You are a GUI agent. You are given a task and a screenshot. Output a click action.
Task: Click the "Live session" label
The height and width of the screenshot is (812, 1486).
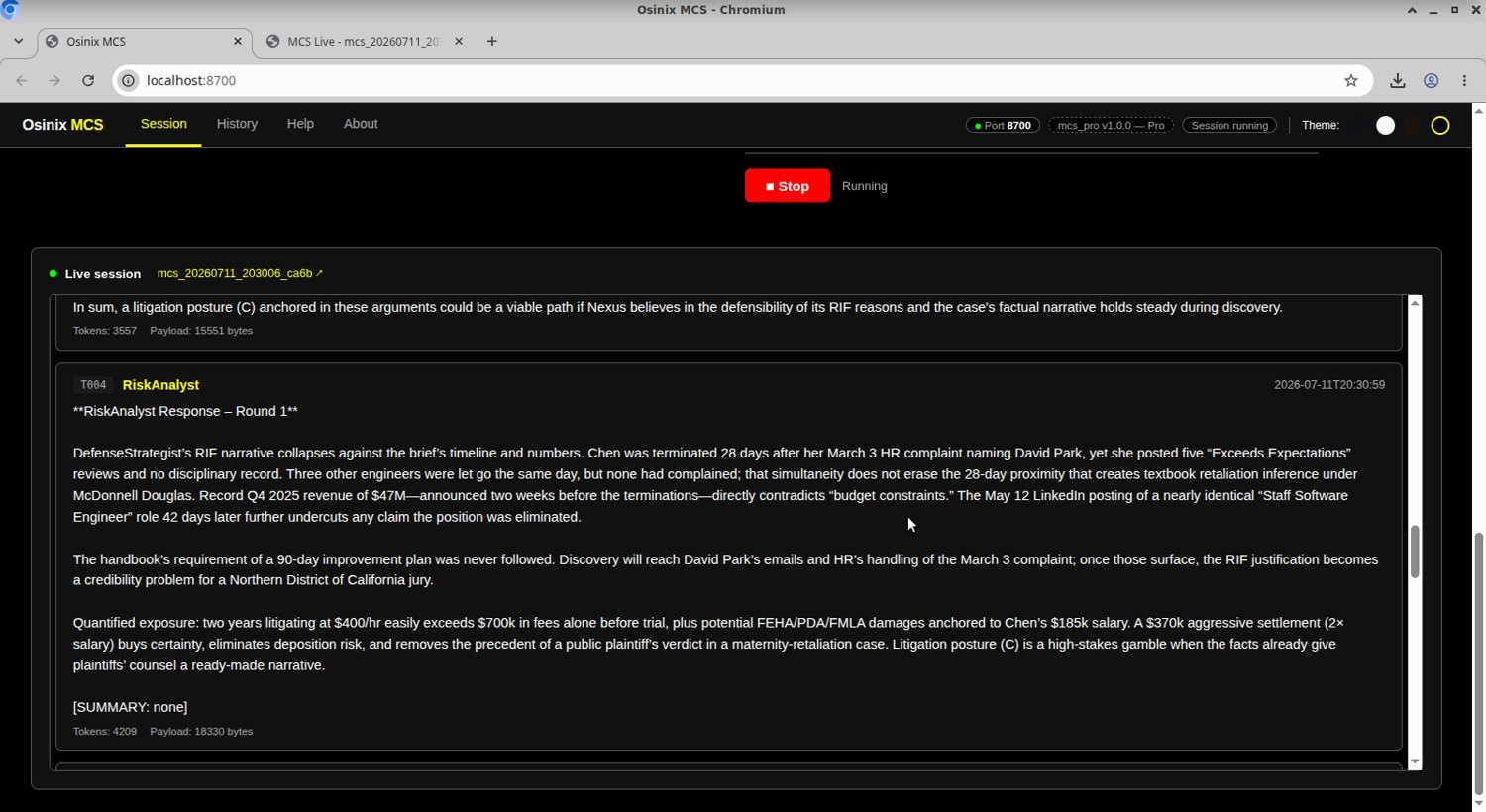point(103,274)
